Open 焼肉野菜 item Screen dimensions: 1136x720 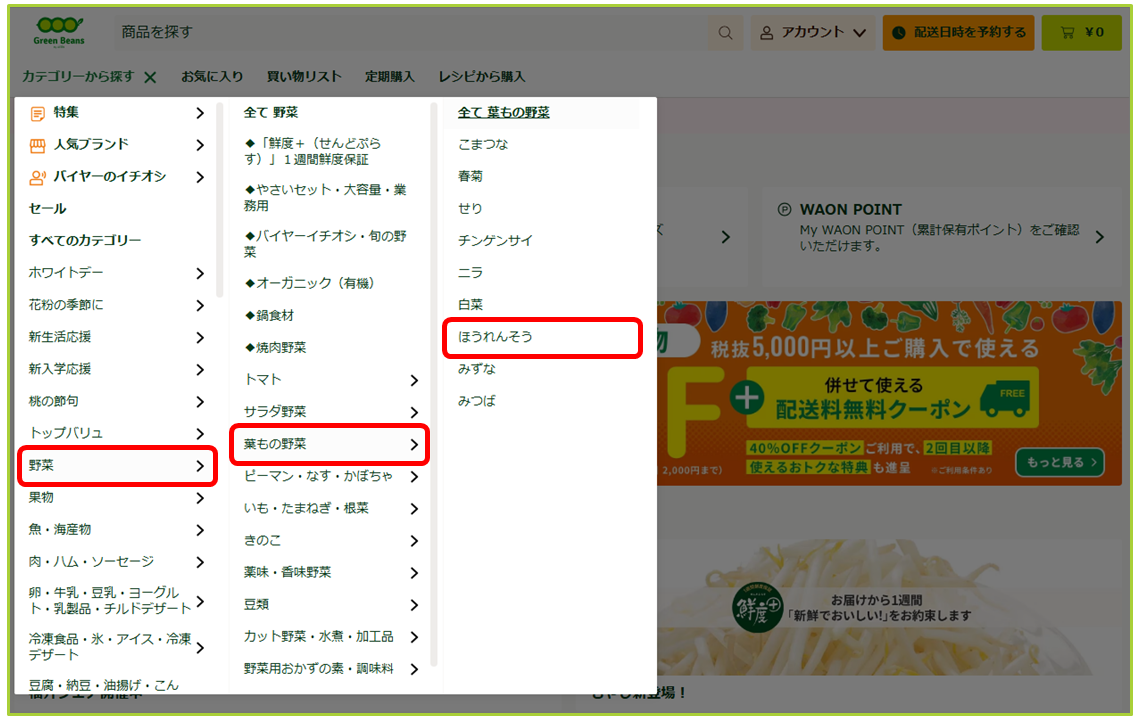275,348
